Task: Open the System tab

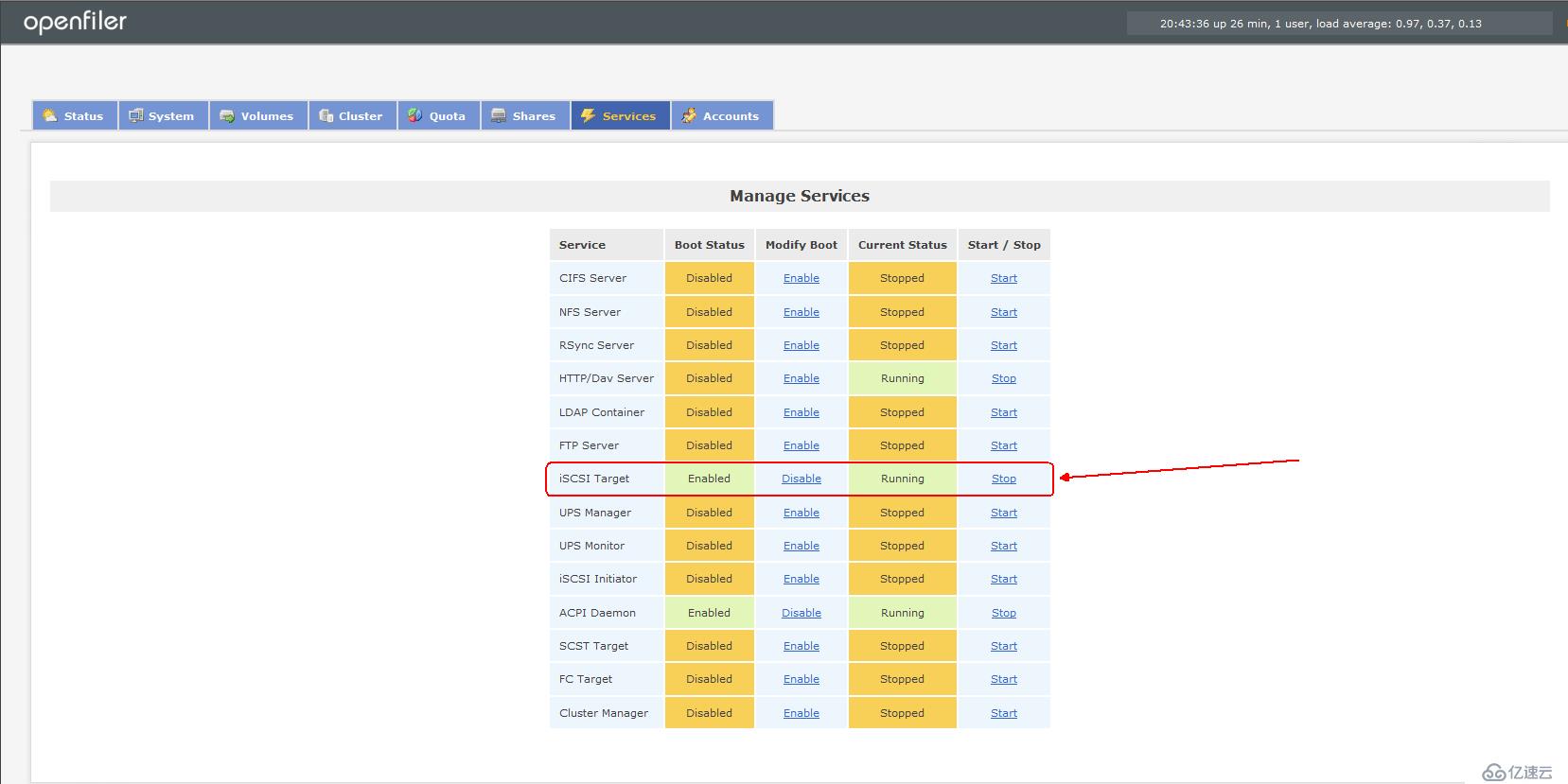Action: [164, 115]
